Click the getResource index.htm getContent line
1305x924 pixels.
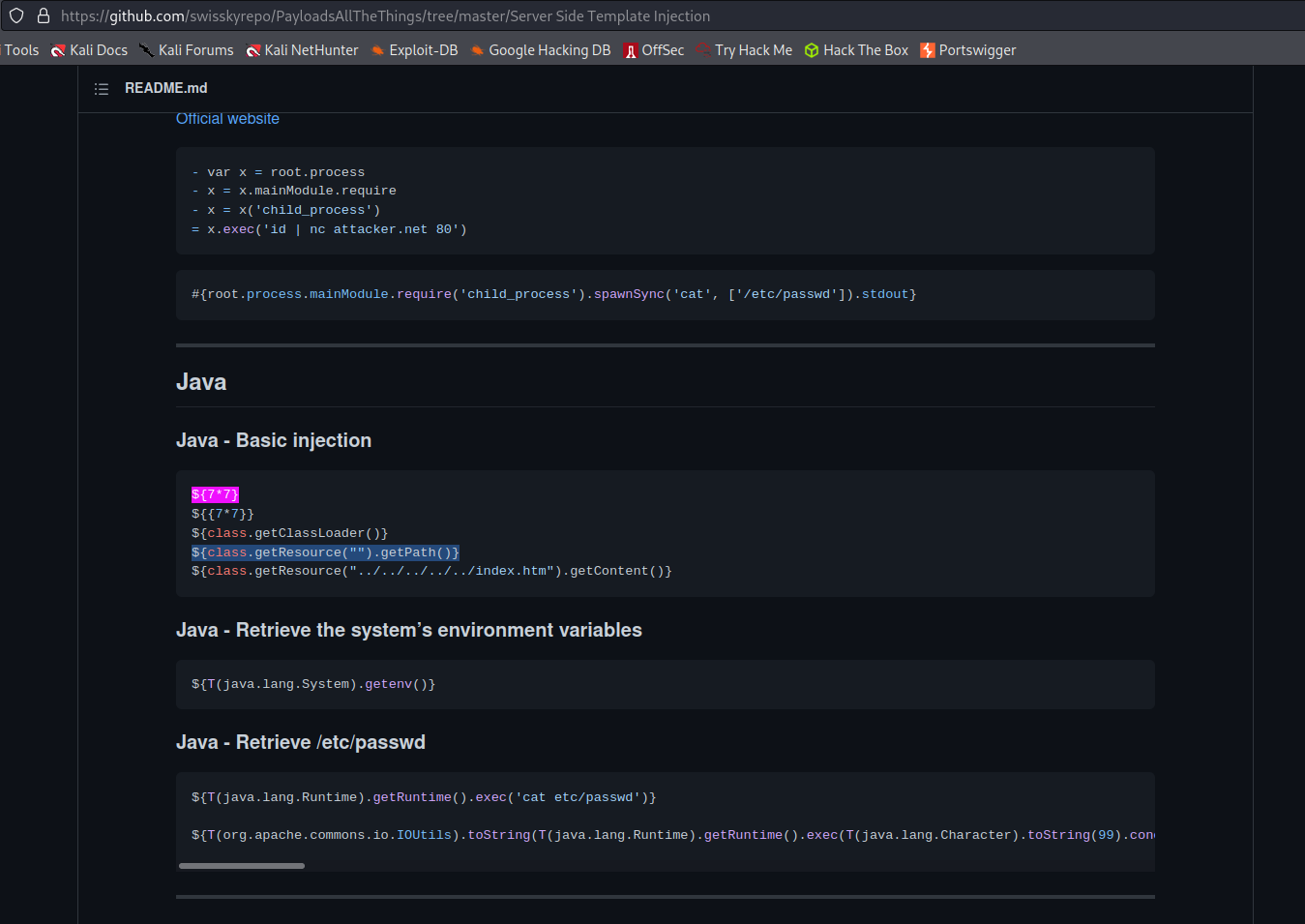[x=431, y=571]
